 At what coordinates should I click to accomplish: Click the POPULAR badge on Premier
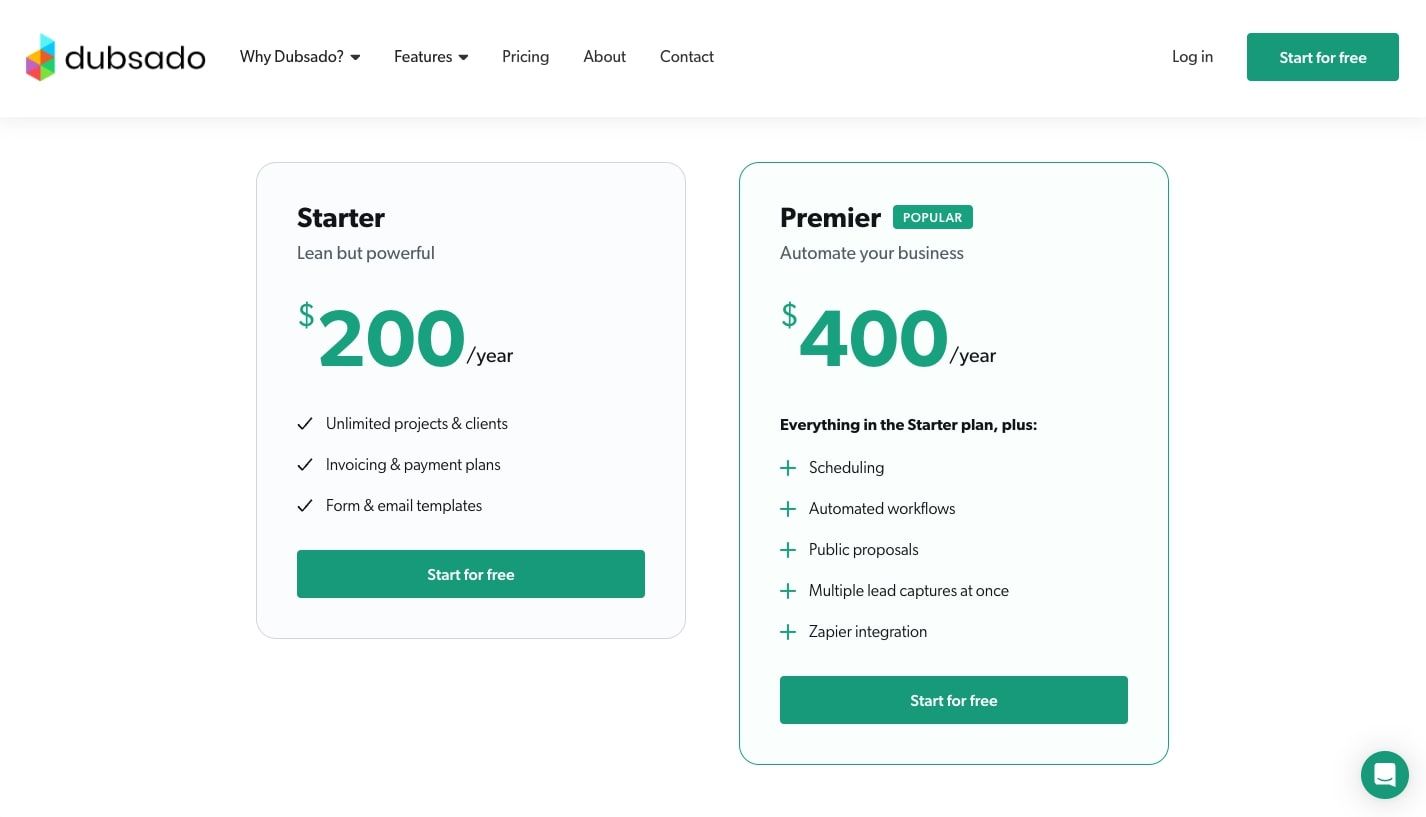932,217
